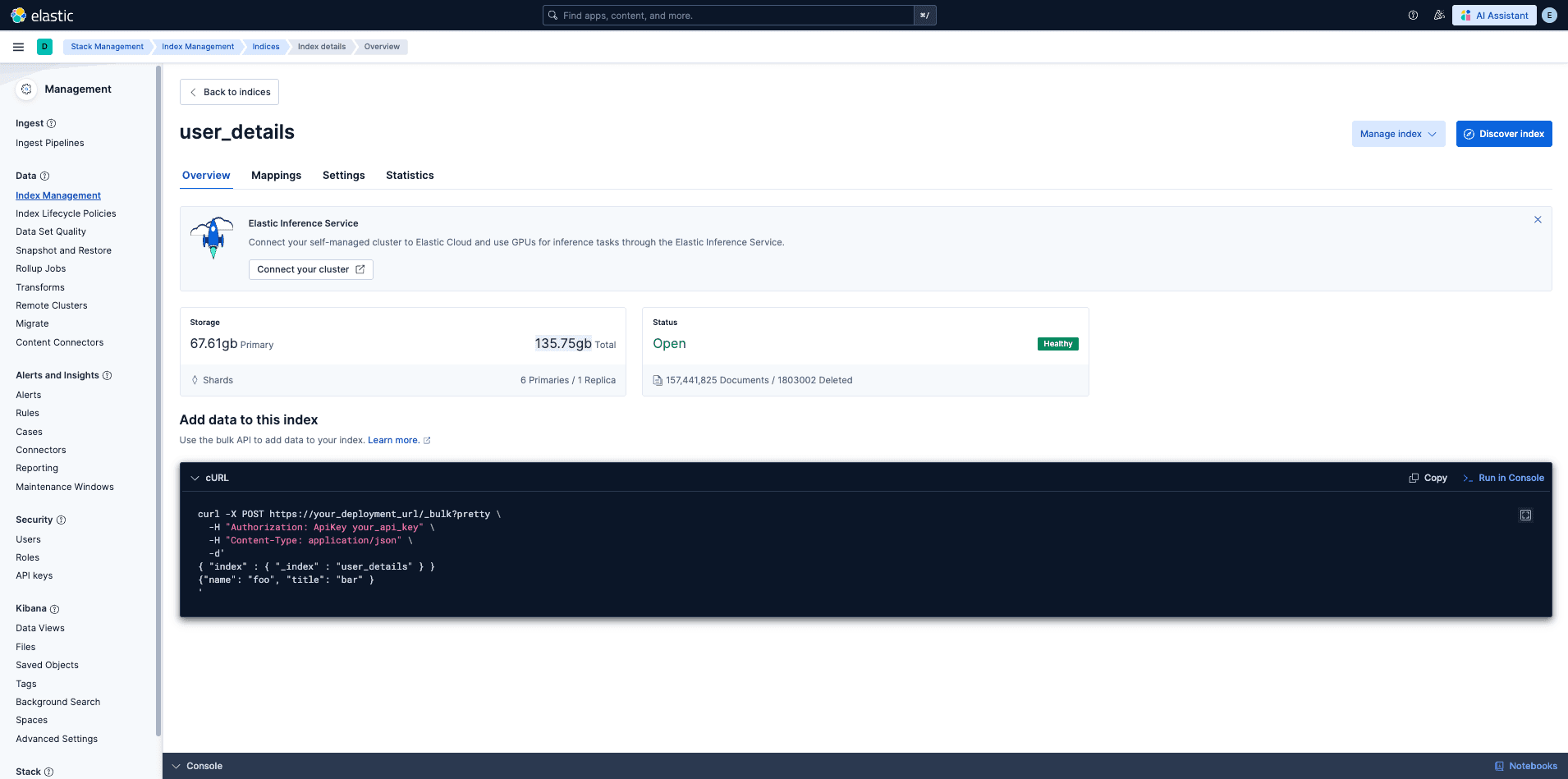Click the 135.75gb total storage value
The height and width of the screenshot is (779, 1568).
click(x=563, y=344)
